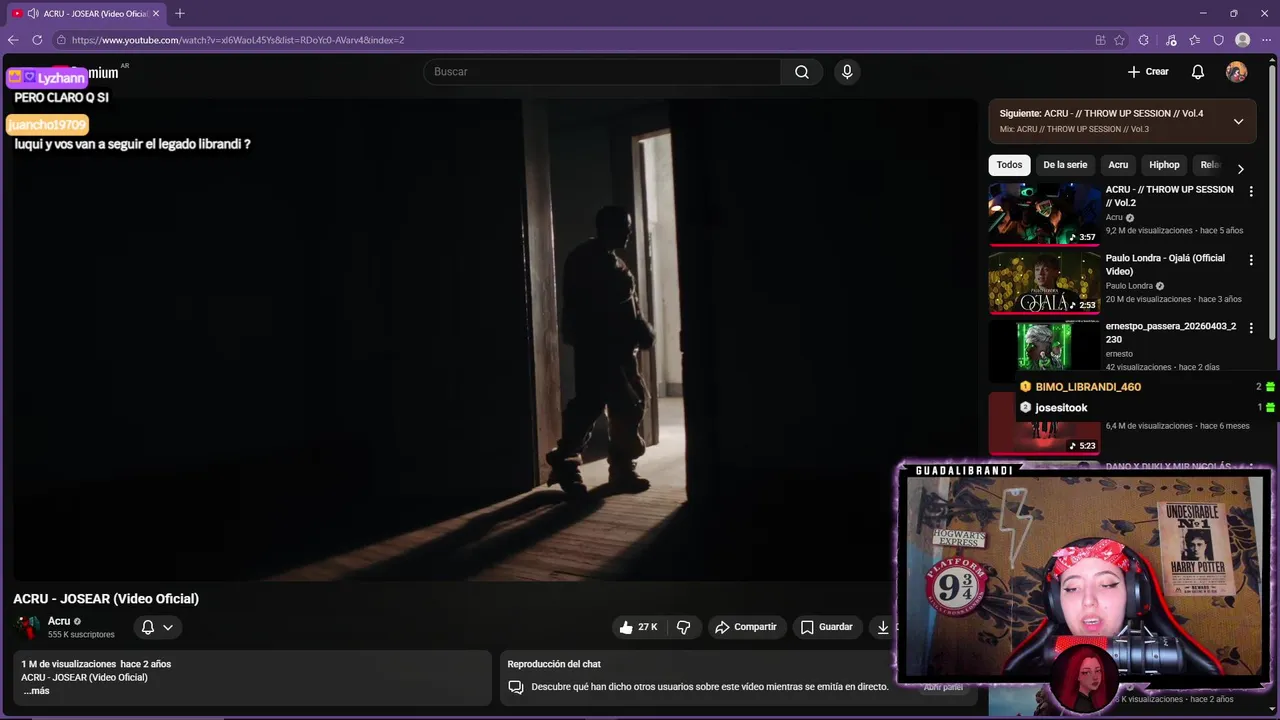Open subscription notification bell dropdown
1280x720 pixels.
157,627
